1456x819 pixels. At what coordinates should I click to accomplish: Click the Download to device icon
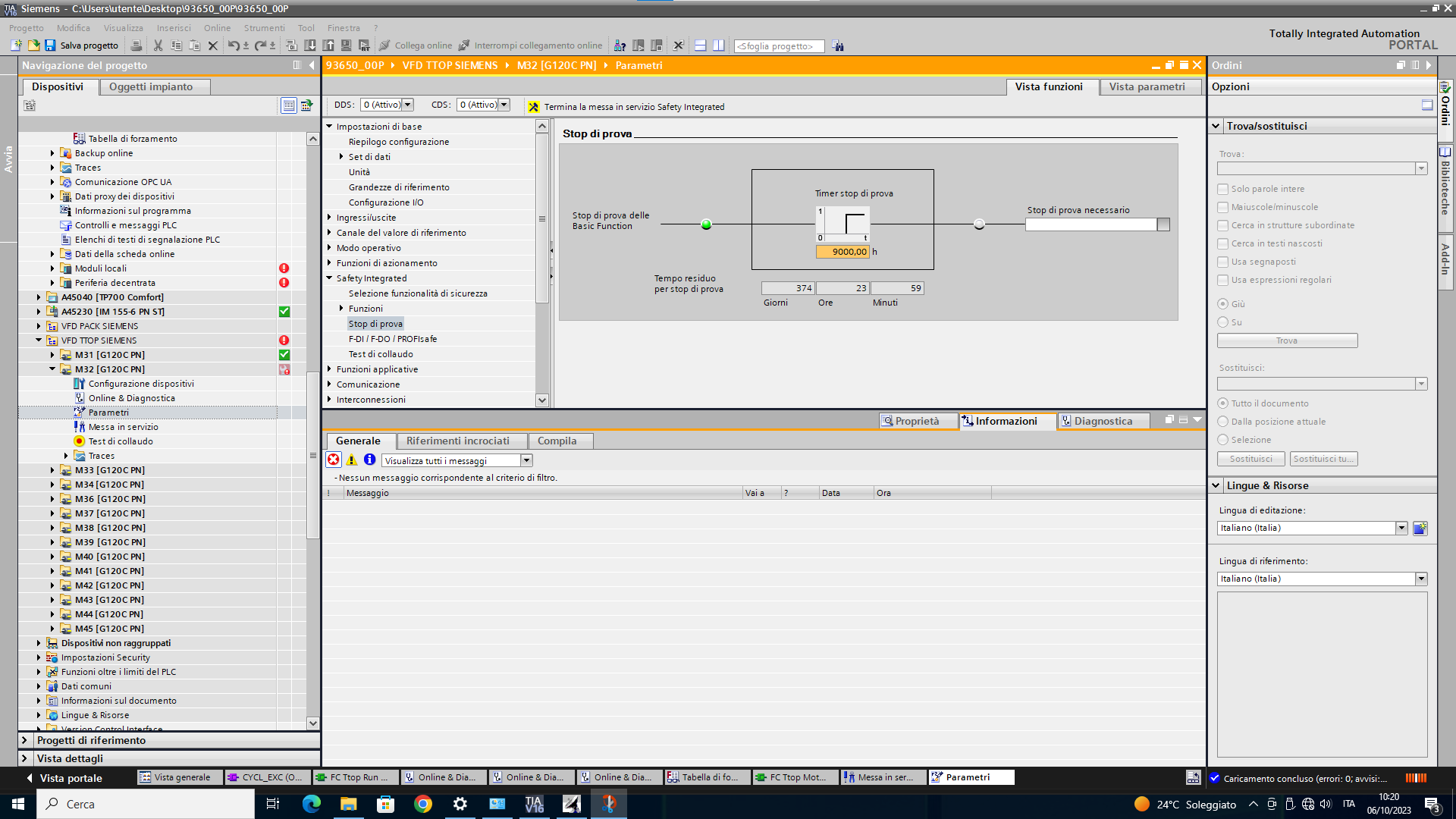point(309,45)
